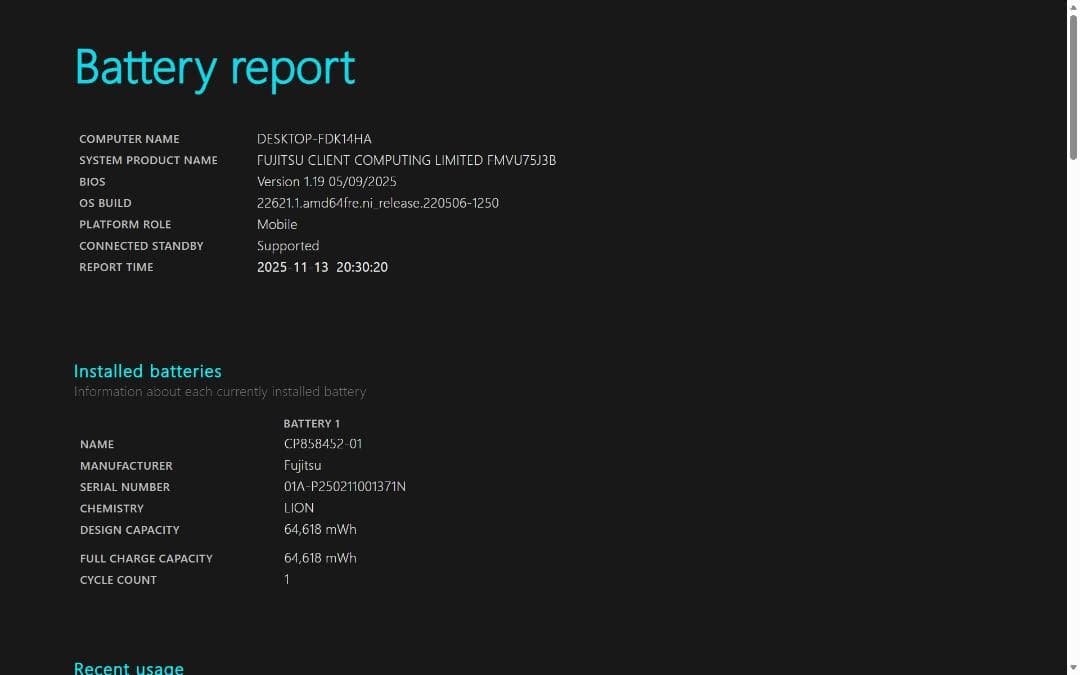Screen dimensions: 1080x675
Task: Select the PLATFORM ROLE Mobile value
Action: point(277,224)
